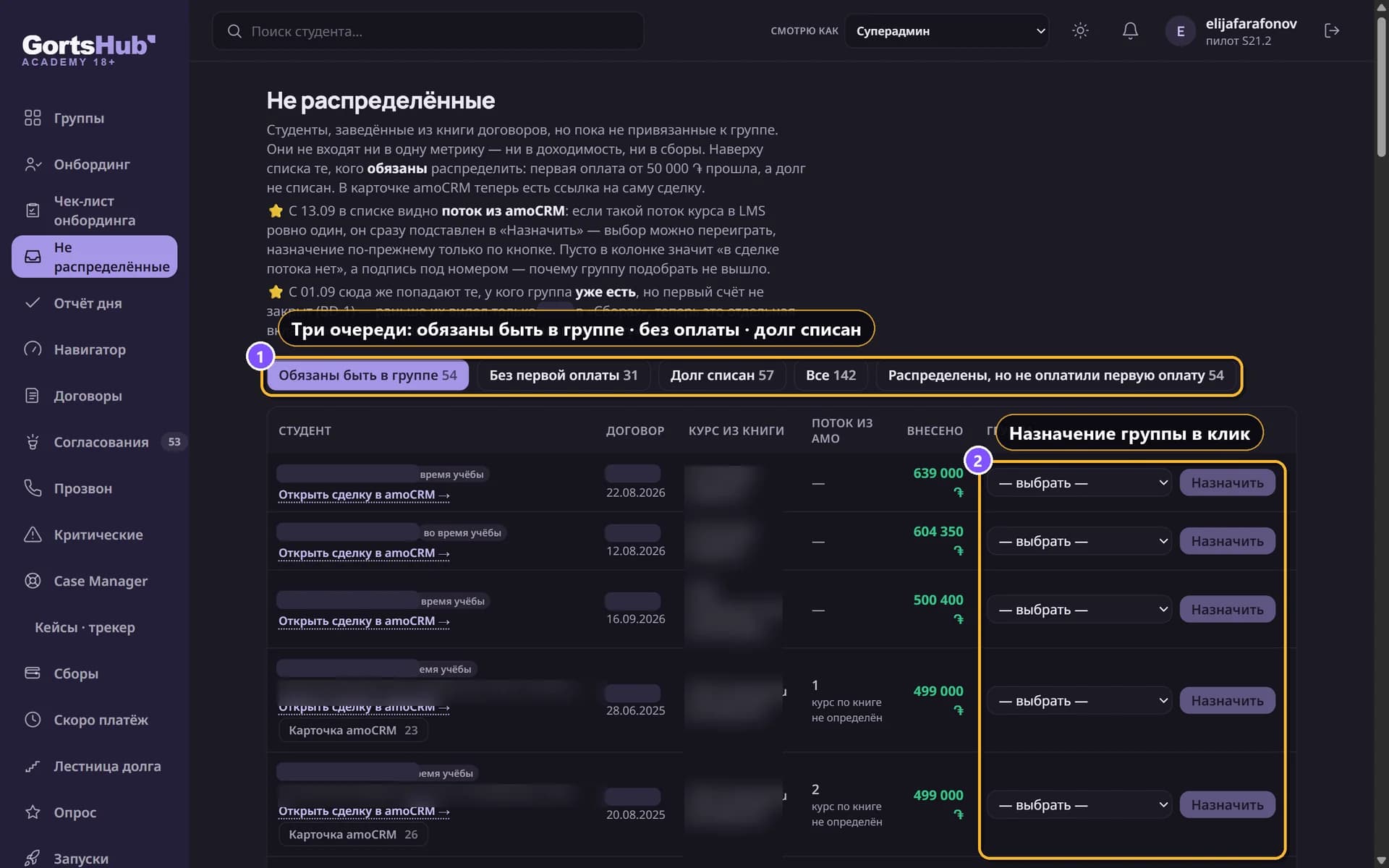Click the Case Manager lifebuoy icon
The image size is (1389, 868).
[33, 581]
